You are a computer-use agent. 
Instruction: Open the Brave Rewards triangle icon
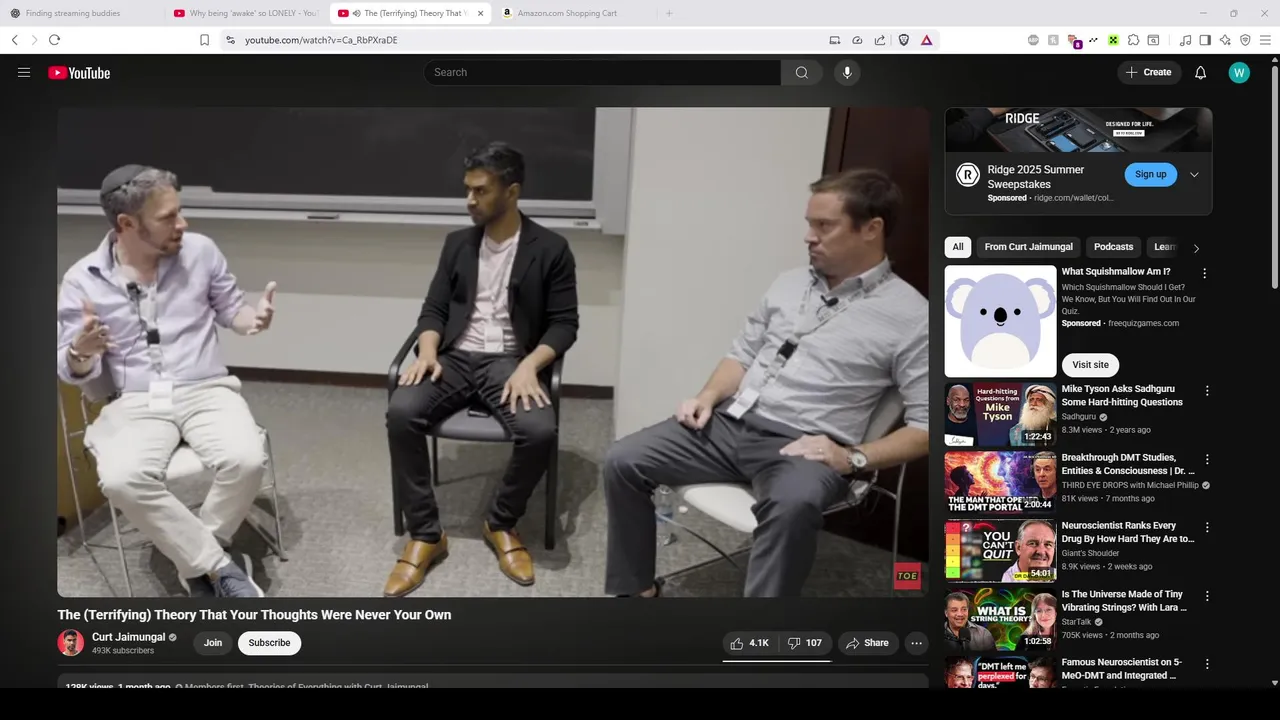pyautogui.click(x=926, y=40)
